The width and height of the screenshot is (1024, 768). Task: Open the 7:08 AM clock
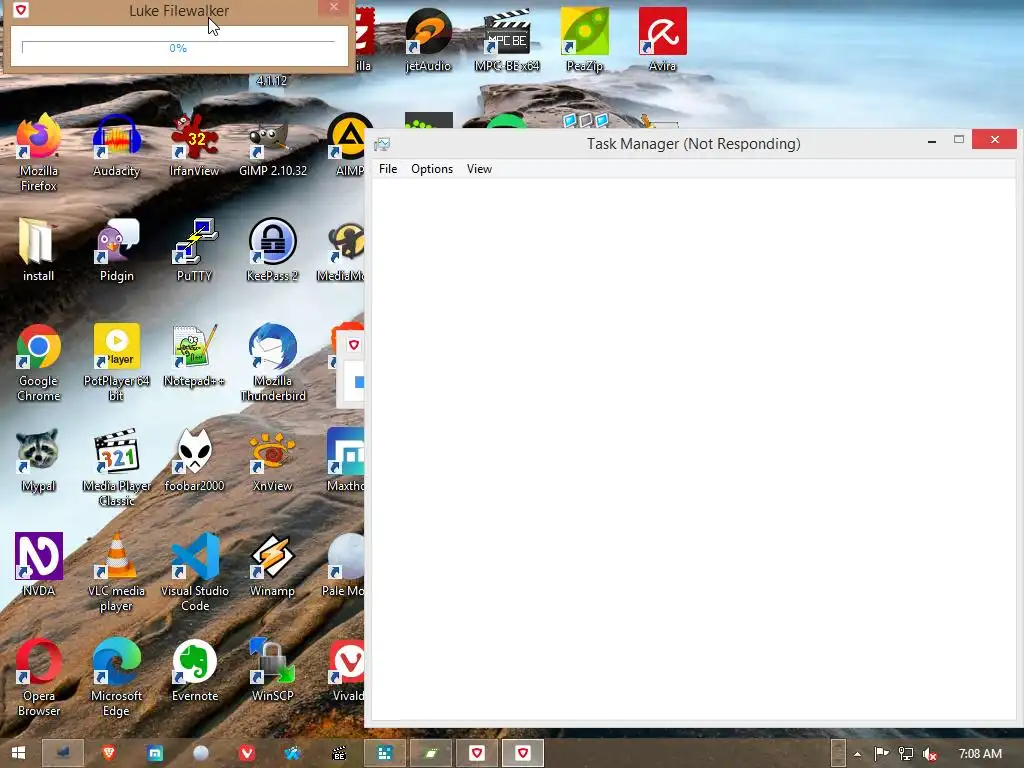[x=980, y=754]
